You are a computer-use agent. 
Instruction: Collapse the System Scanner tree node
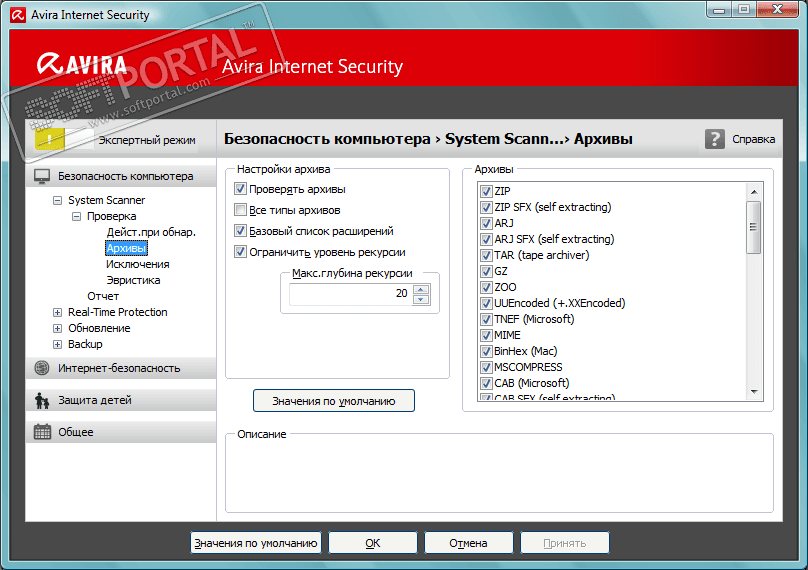coord(57,200)
